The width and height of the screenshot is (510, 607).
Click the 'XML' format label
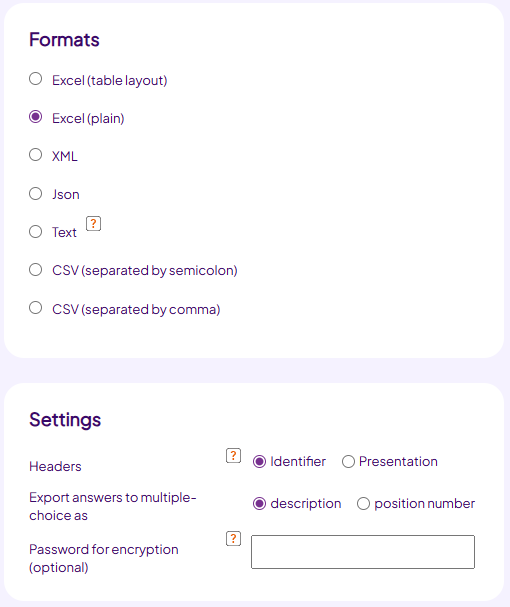[x=65, y=156]
